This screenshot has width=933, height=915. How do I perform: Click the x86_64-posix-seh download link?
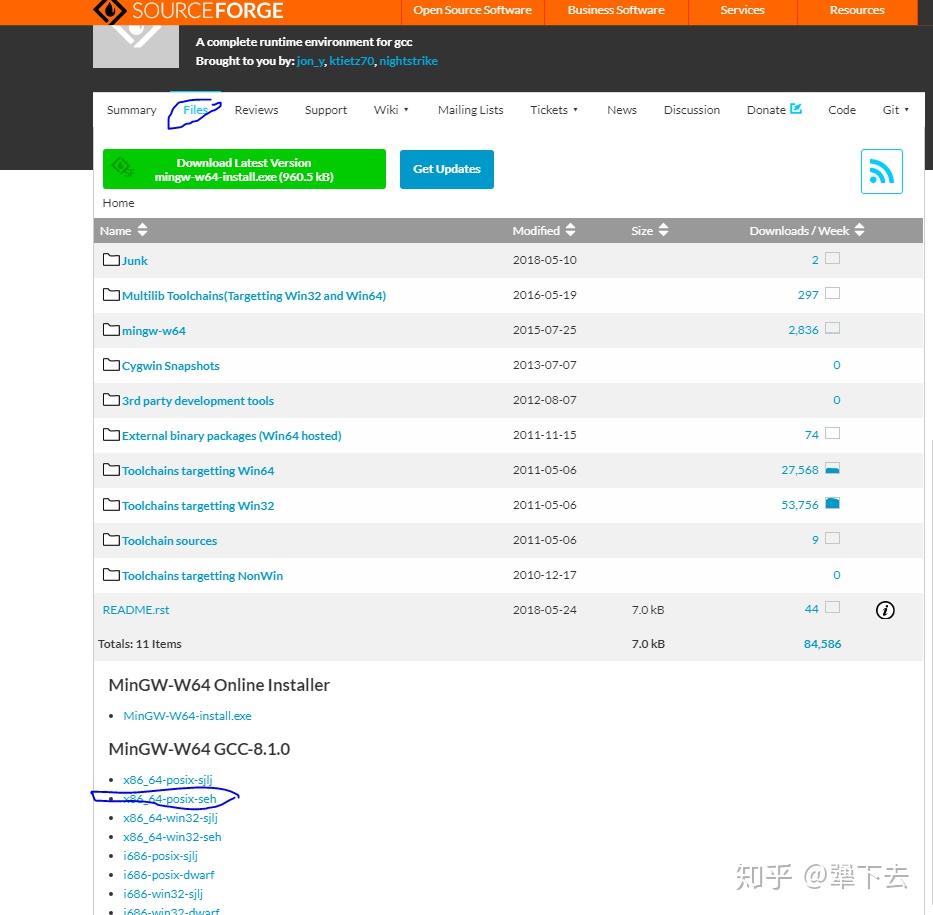[x=170, y=799]
